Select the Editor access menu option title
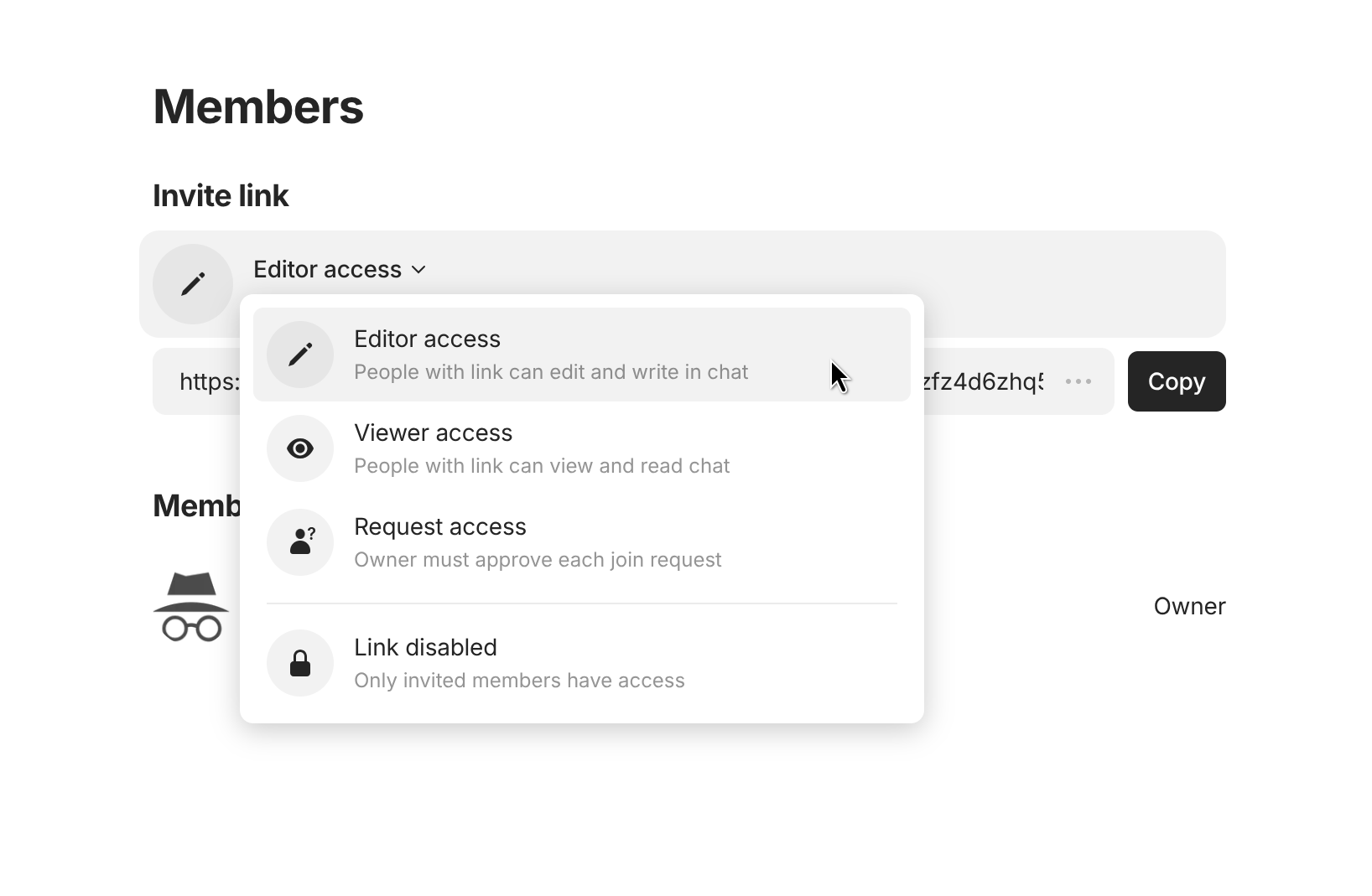This screenshot has height=896, width=1372. [x=427, y=339]
